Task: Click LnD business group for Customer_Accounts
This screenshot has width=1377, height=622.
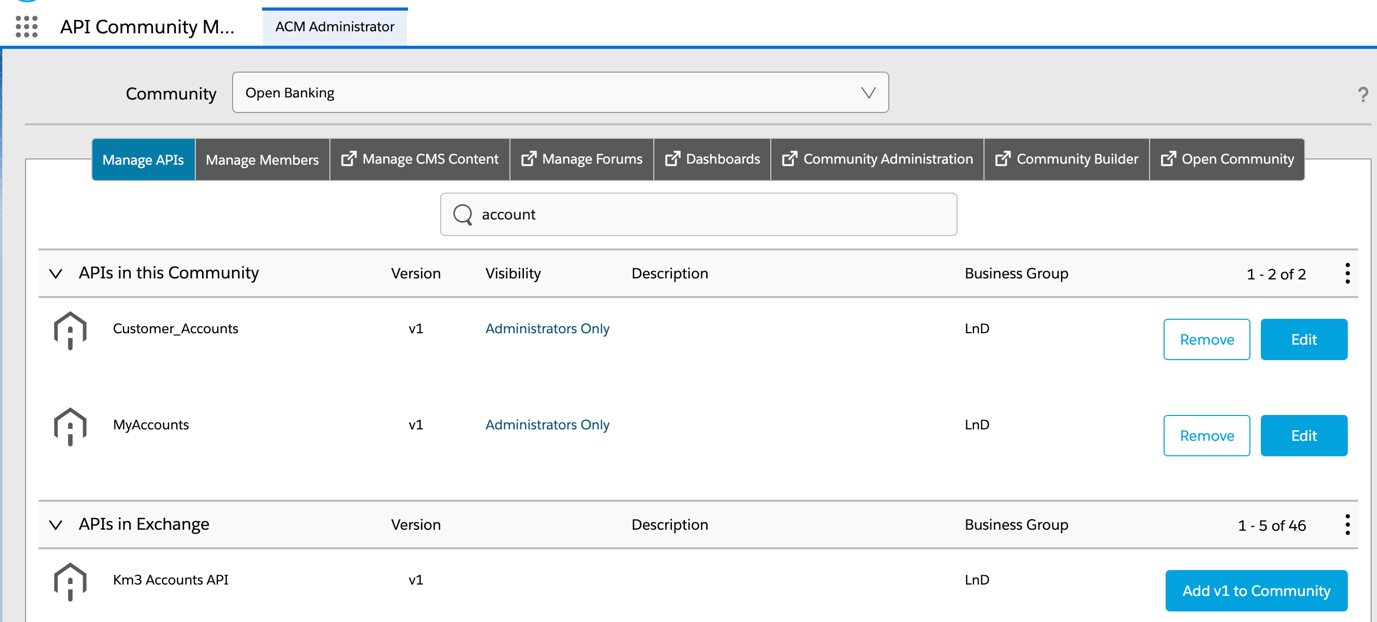Action: (977, 328)
